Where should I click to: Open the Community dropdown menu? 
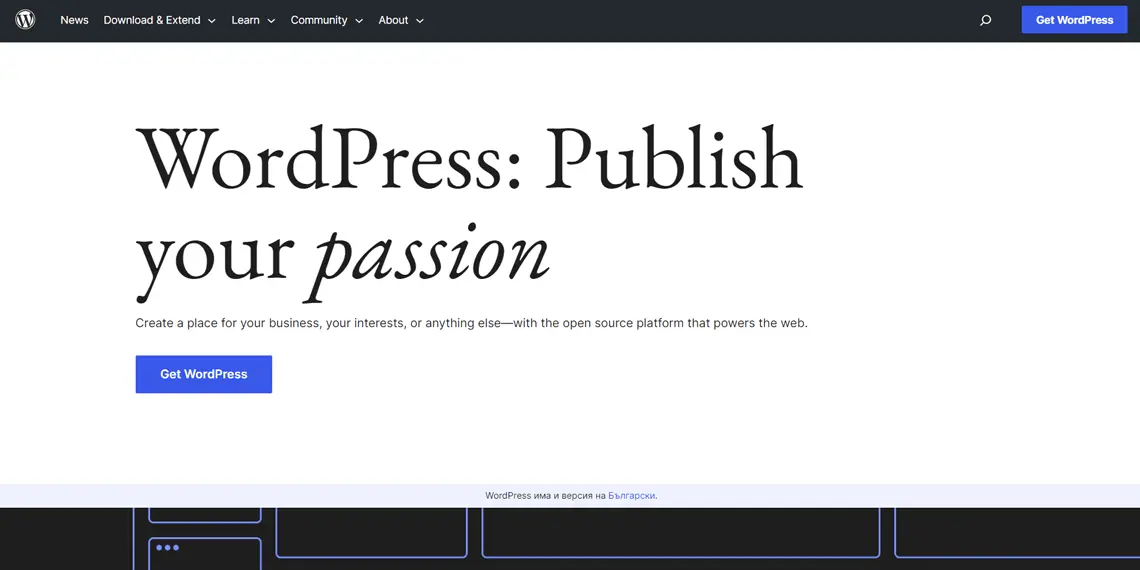(326, 20)
